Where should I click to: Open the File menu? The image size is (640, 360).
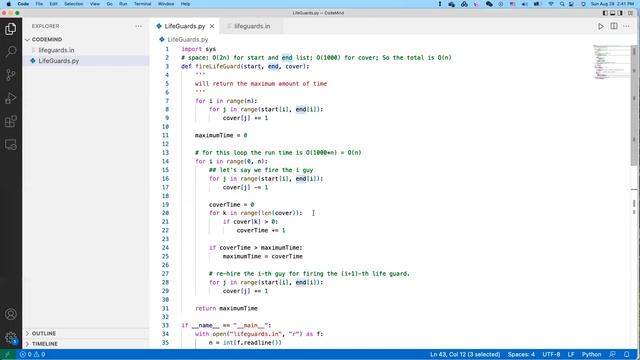(39, 4)
